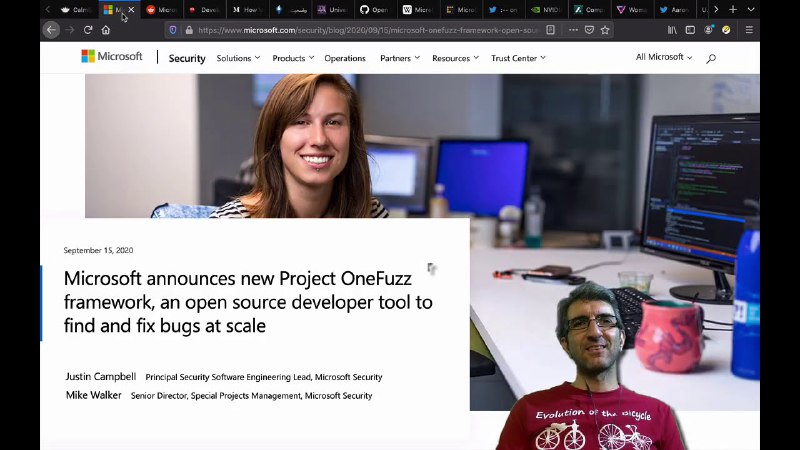
Task: Expand the Trust Center menu
Action: [x=518, y=58]
